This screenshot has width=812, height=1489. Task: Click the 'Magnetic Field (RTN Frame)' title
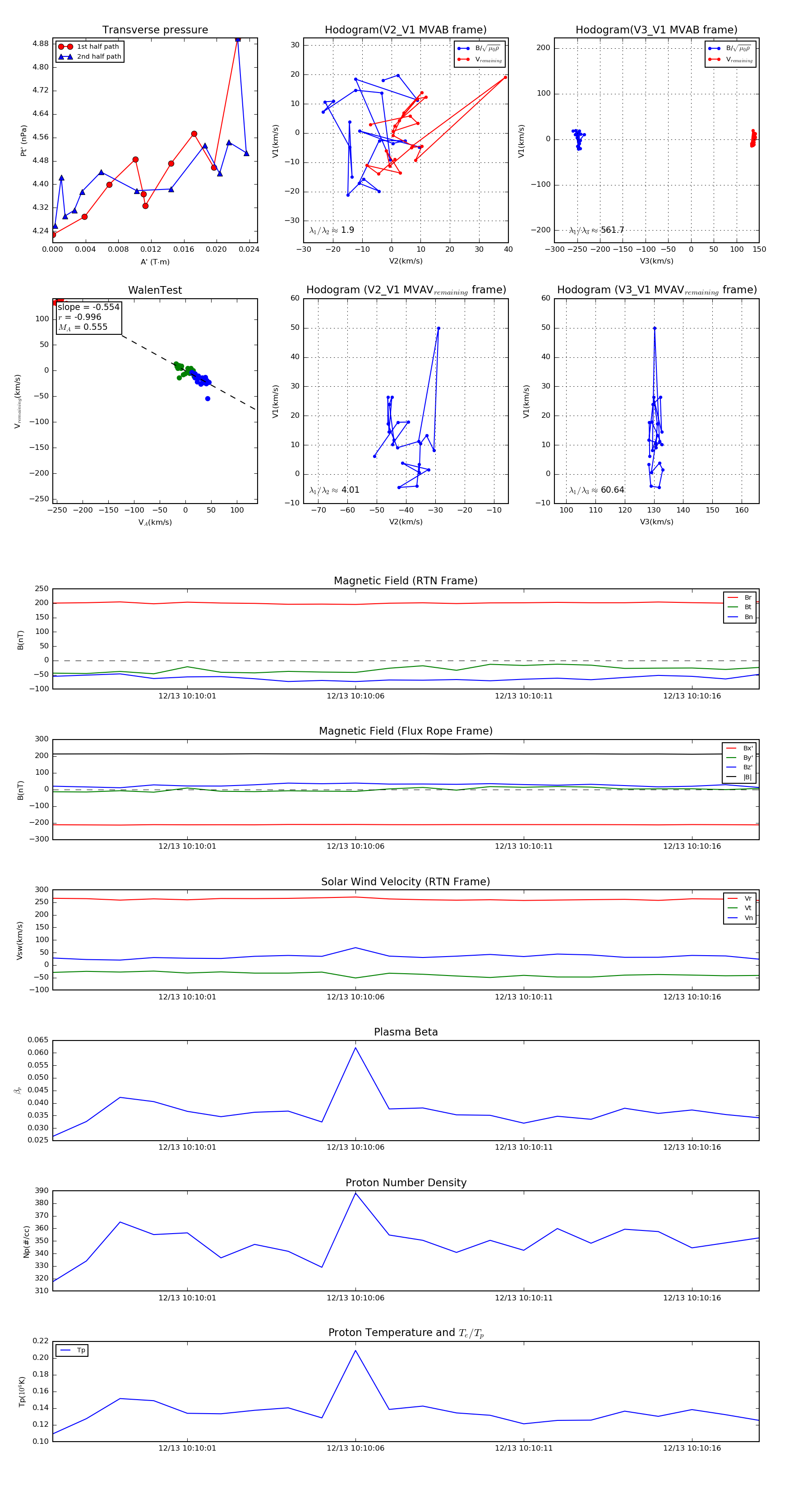pos(406,581)
